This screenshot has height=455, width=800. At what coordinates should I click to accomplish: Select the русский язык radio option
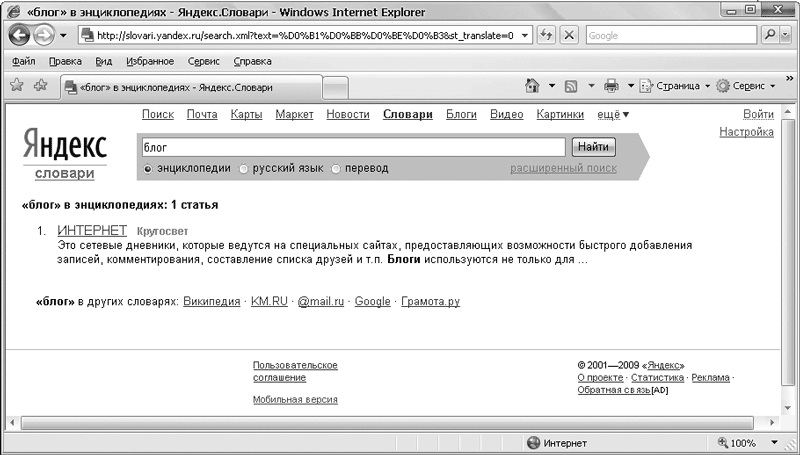coord(243,169)
